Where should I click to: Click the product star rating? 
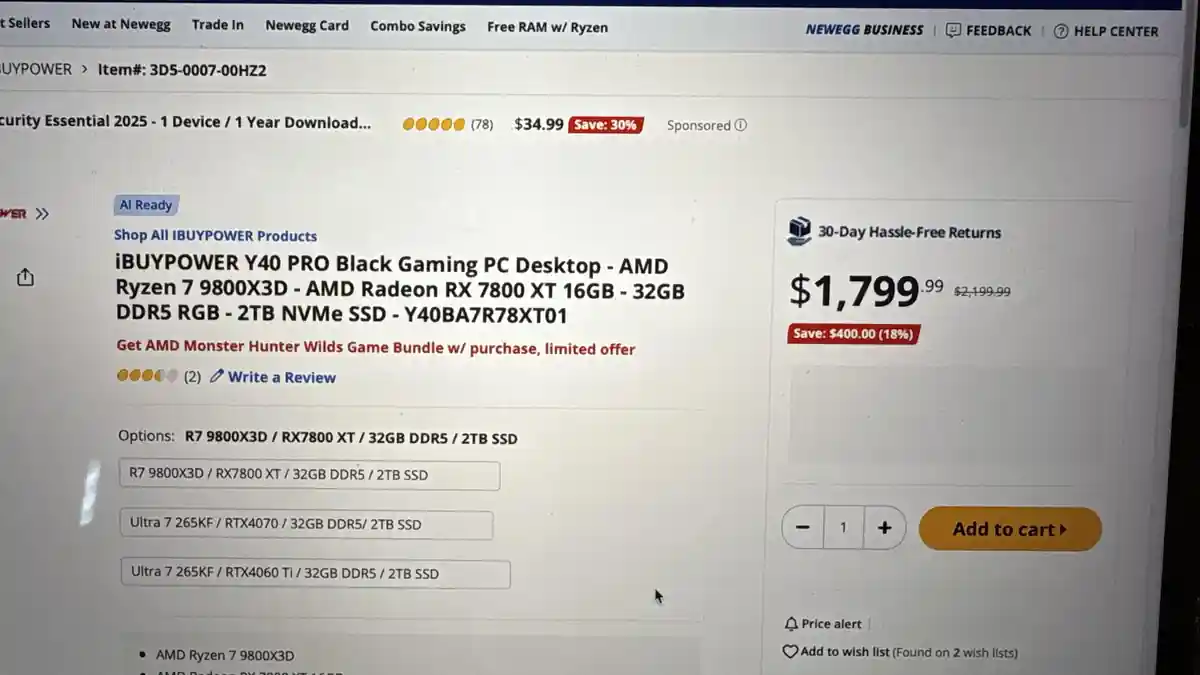point(147,377)
